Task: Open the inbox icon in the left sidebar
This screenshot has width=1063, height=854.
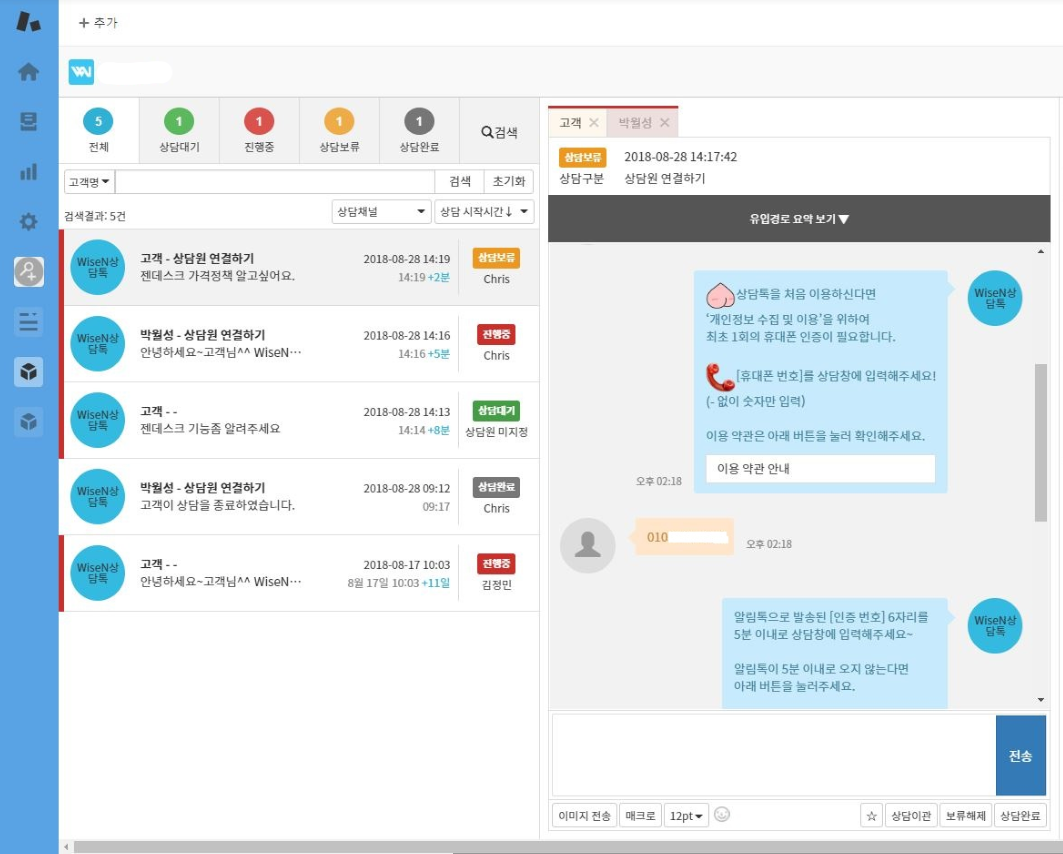Action: [x=28, y=121]
